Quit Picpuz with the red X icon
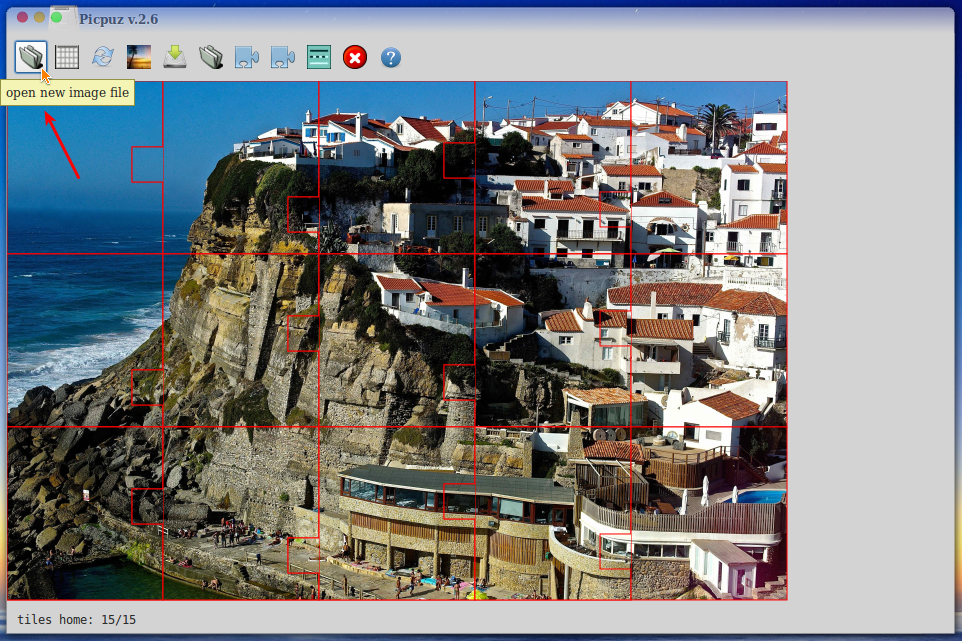 [355, 58]
